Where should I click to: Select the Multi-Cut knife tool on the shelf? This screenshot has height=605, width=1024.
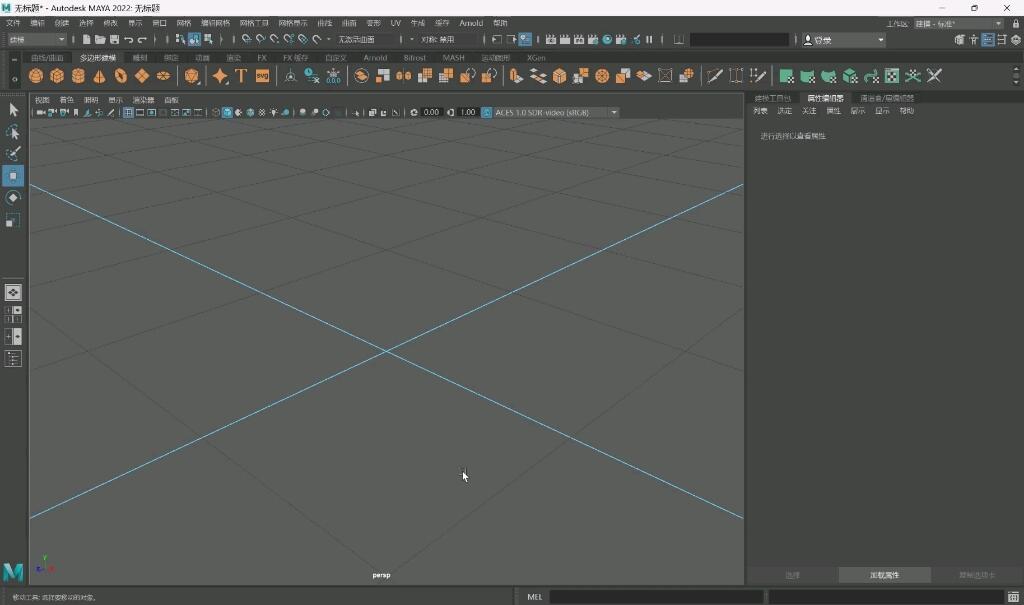(x=714, y=76)
